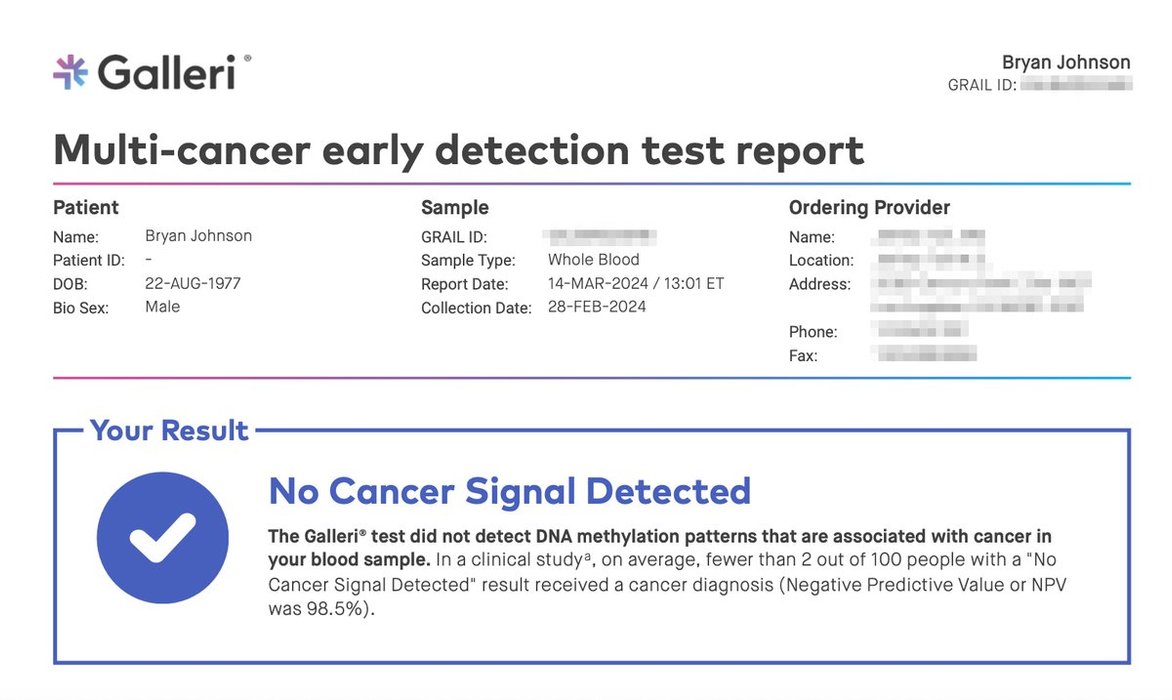Image resolution: width=1172 pixels, height=700 pixels.
Task: Click the Galleri logo icon
Action: point(71,72)
